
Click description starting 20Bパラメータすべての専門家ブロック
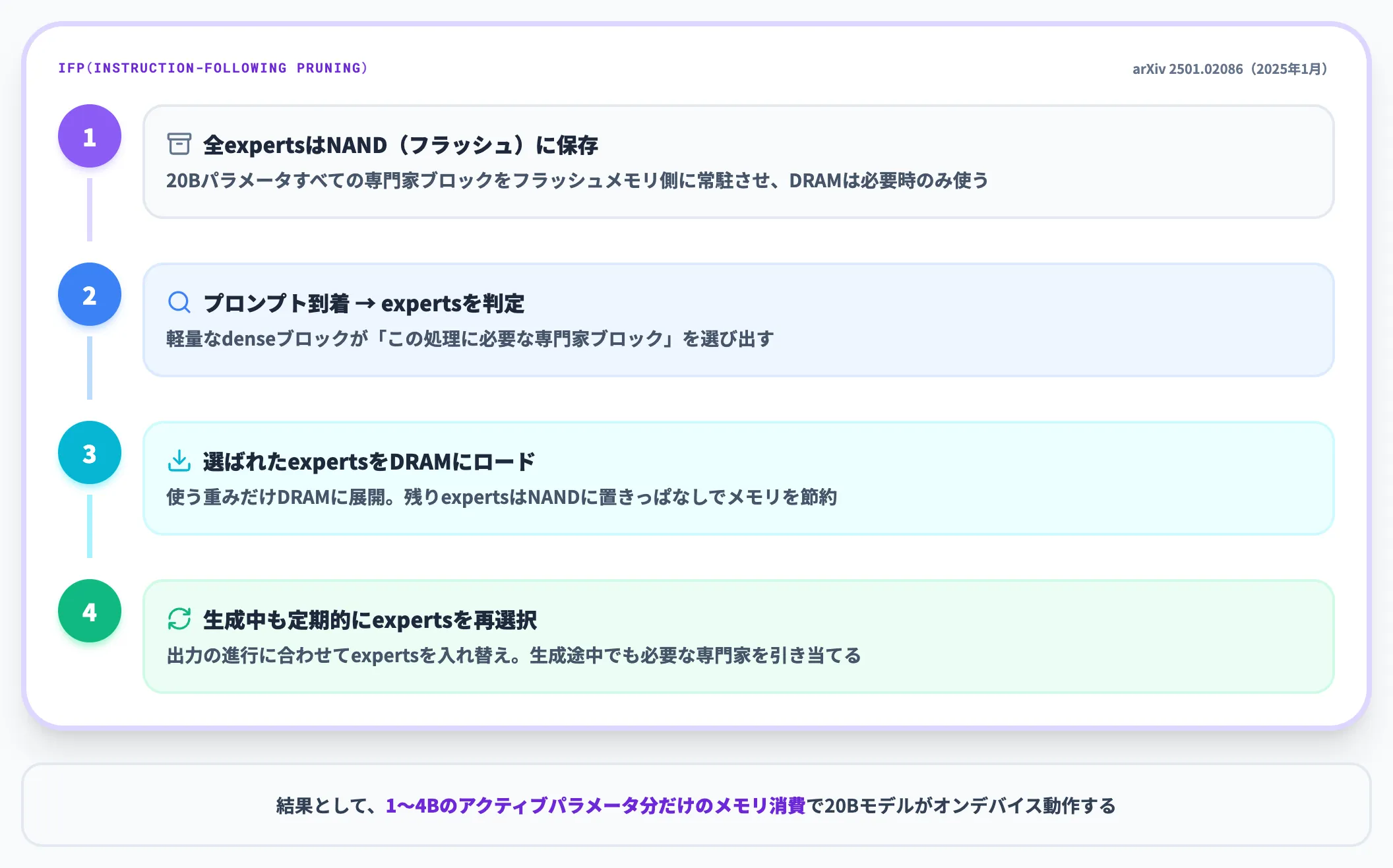(x=577, y=180)
